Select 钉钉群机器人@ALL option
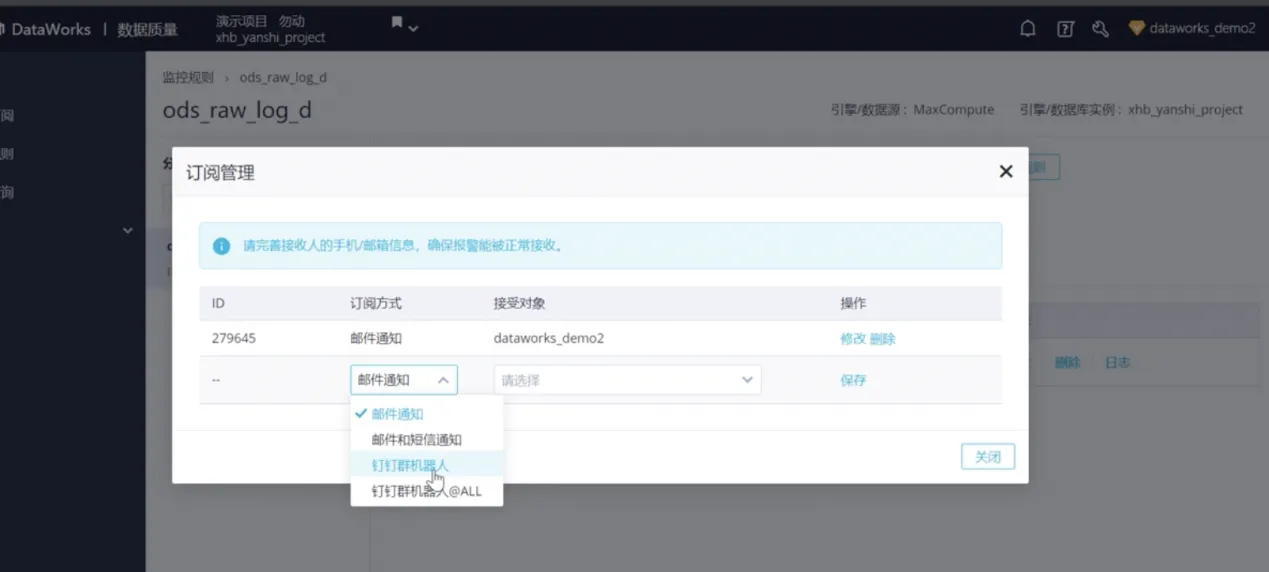 point(427,491)
